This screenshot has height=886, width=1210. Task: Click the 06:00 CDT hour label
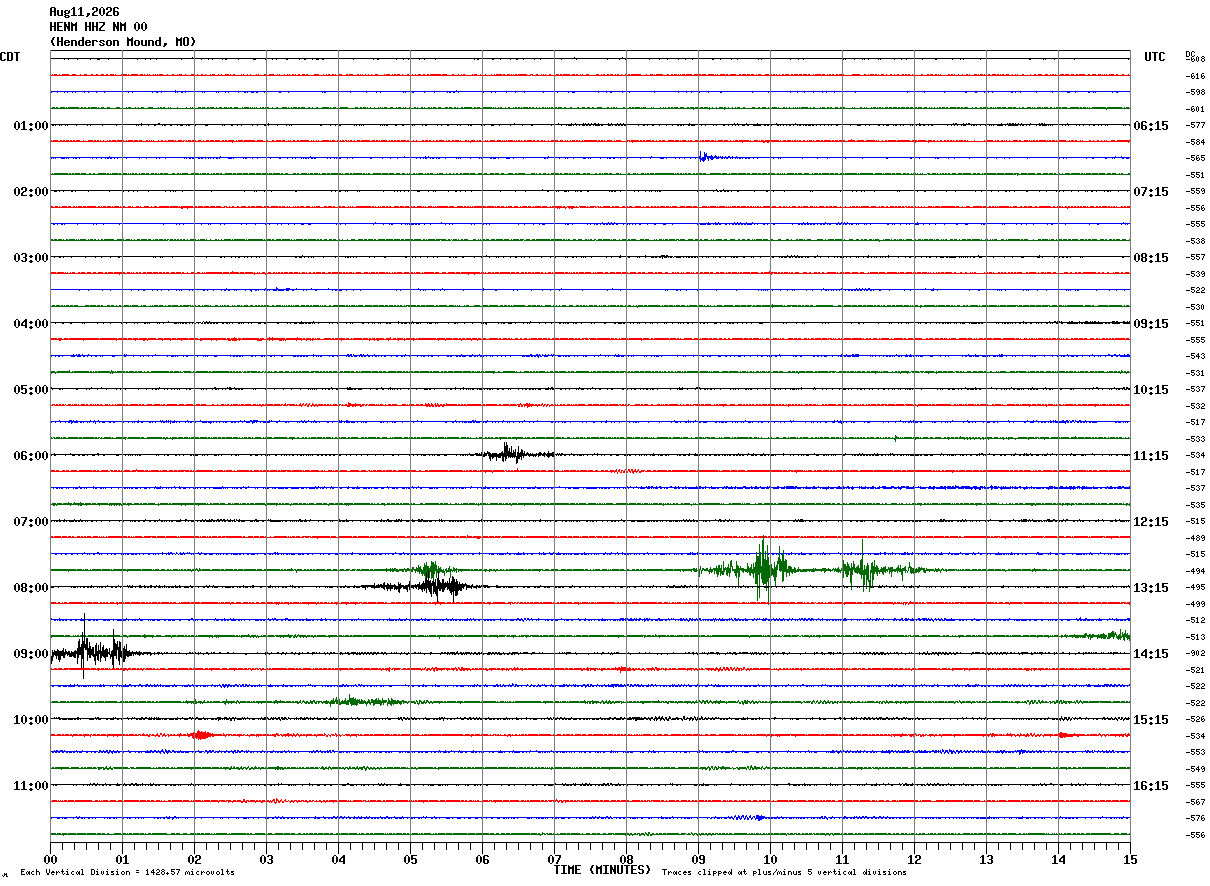pyautogui.click(x=31, y=456)
